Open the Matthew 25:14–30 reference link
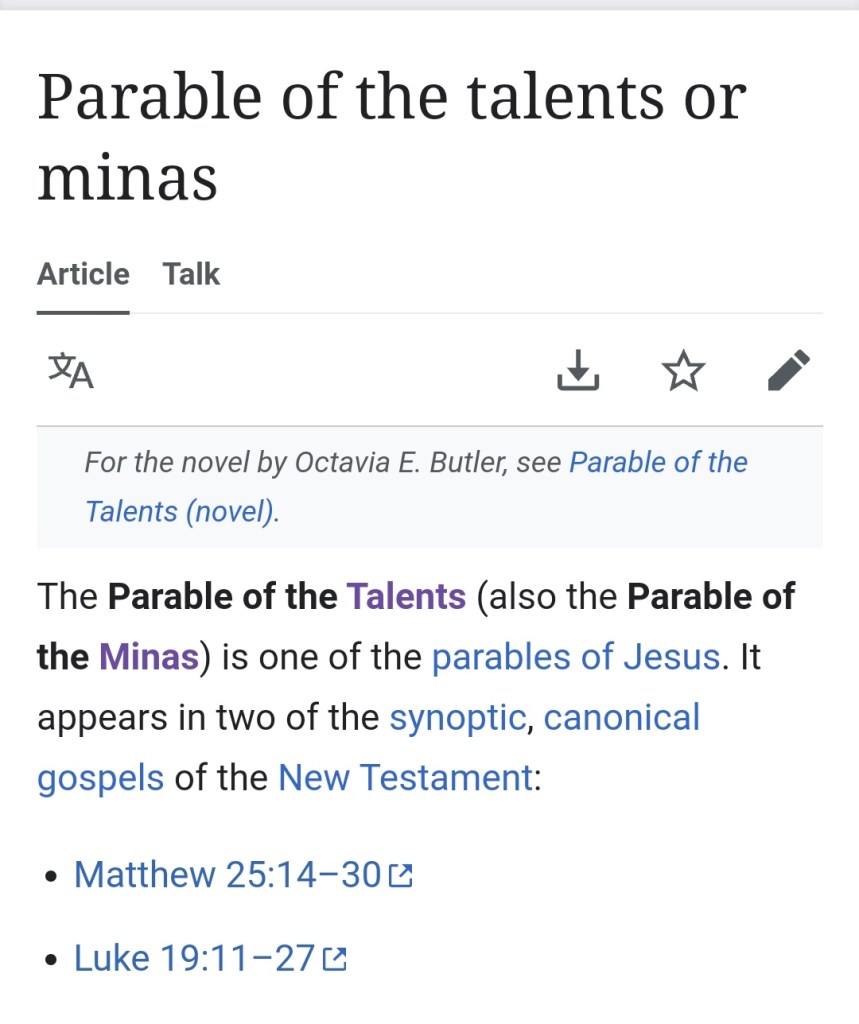 (227, 875)
